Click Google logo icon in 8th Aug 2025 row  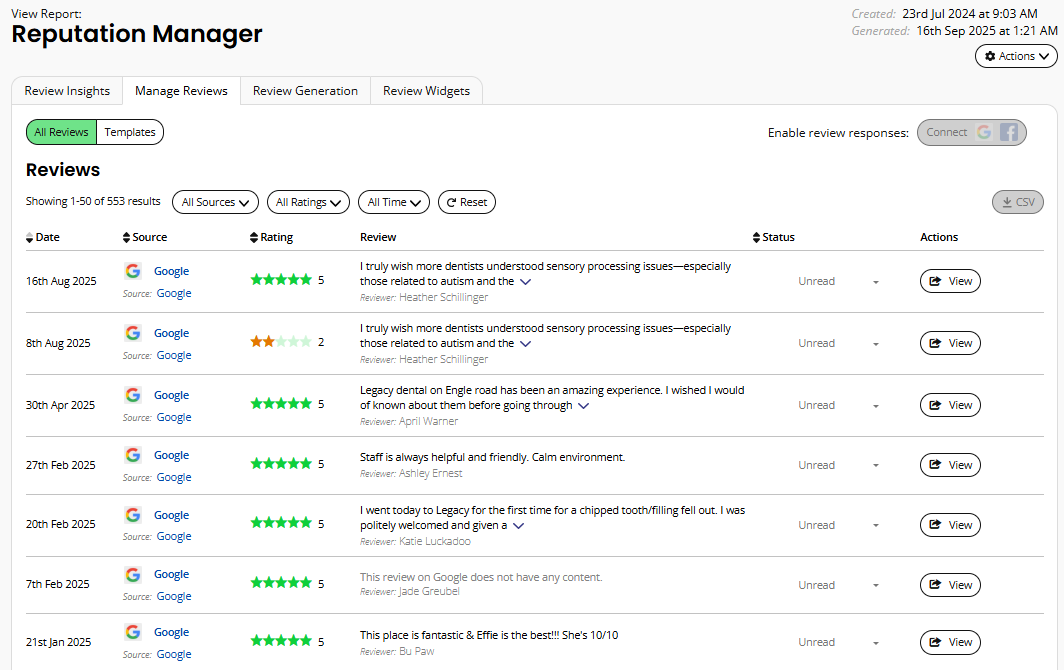point(133,333)
